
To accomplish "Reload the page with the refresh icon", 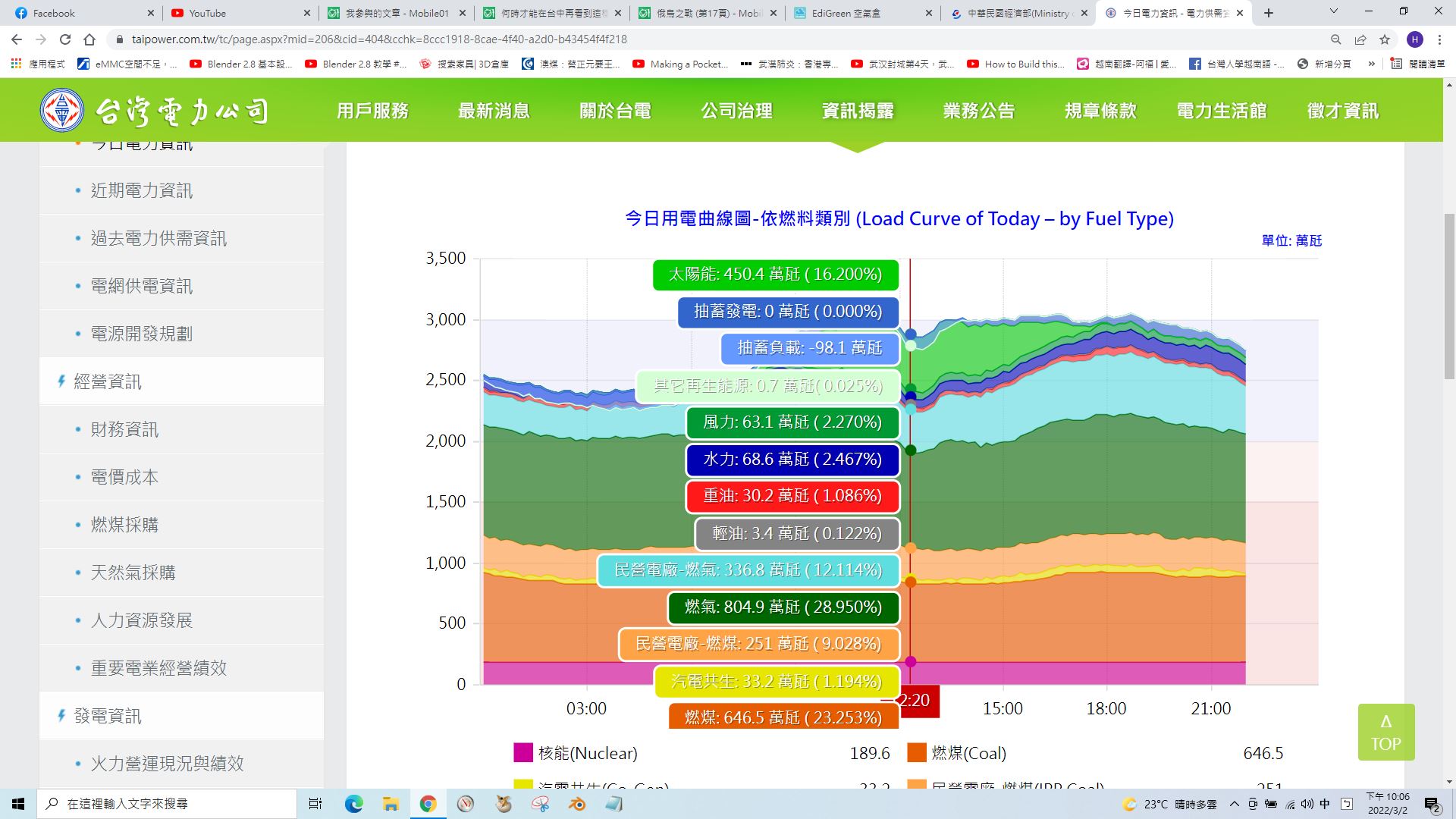I will 65,39.
